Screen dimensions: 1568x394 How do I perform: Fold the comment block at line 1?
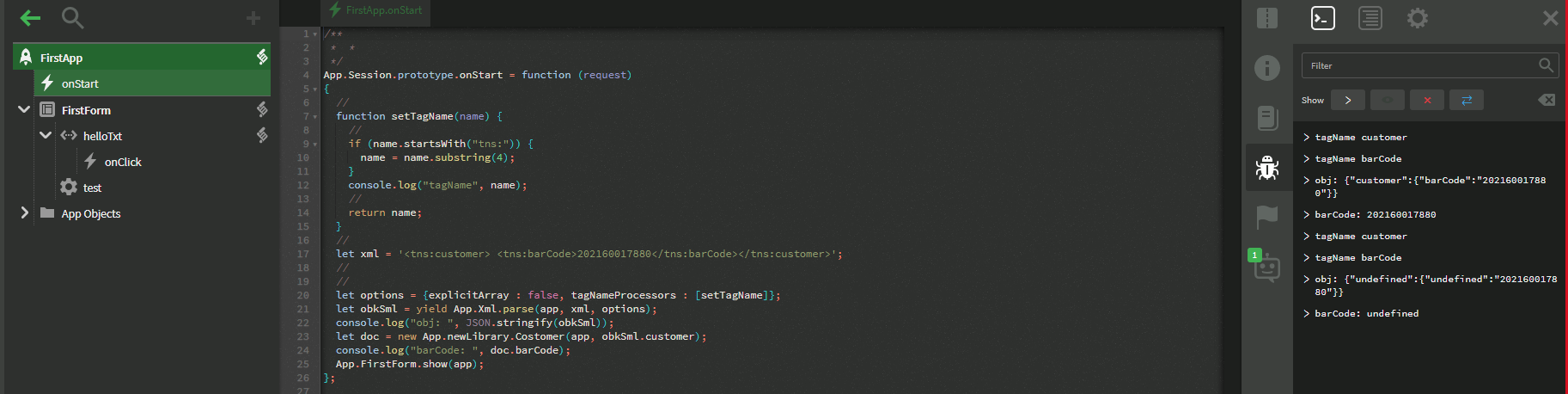click(315, 34)
